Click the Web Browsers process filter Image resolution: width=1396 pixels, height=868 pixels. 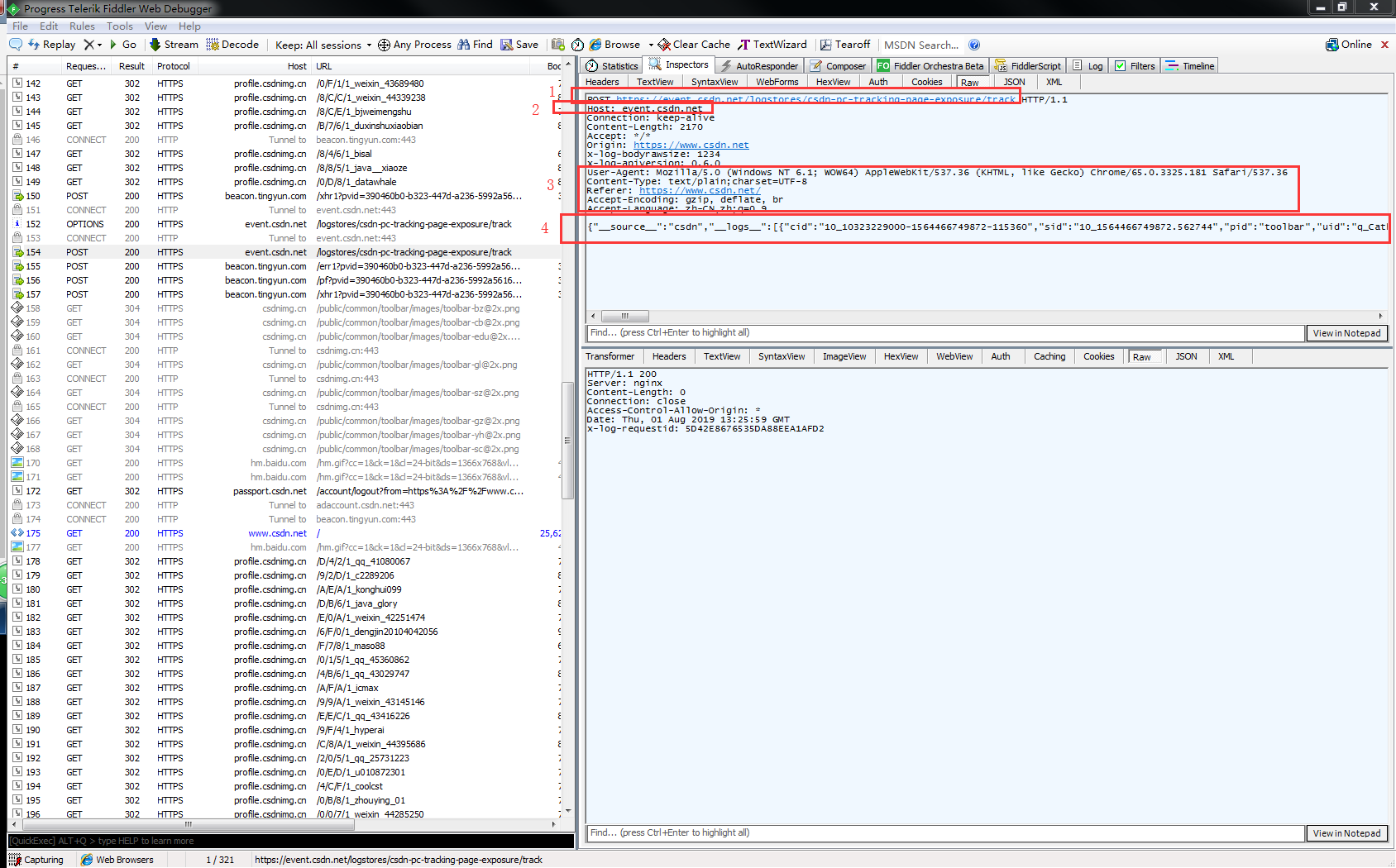[x=117, y=860]
